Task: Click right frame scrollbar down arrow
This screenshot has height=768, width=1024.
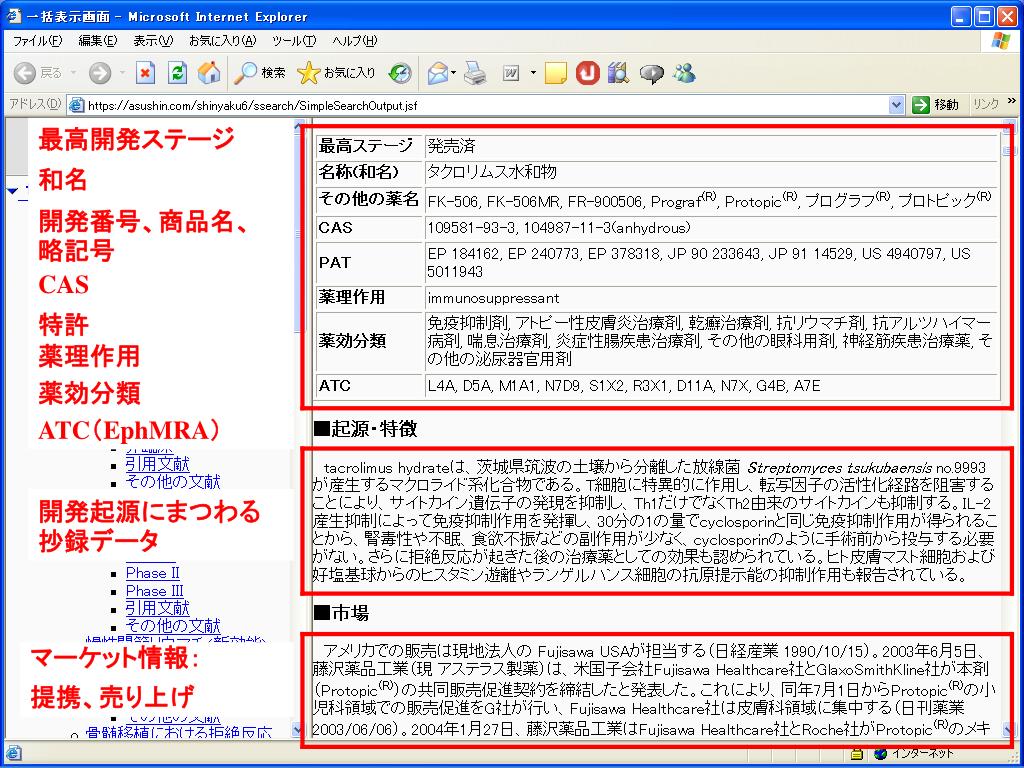Action: click(1009, 730)
